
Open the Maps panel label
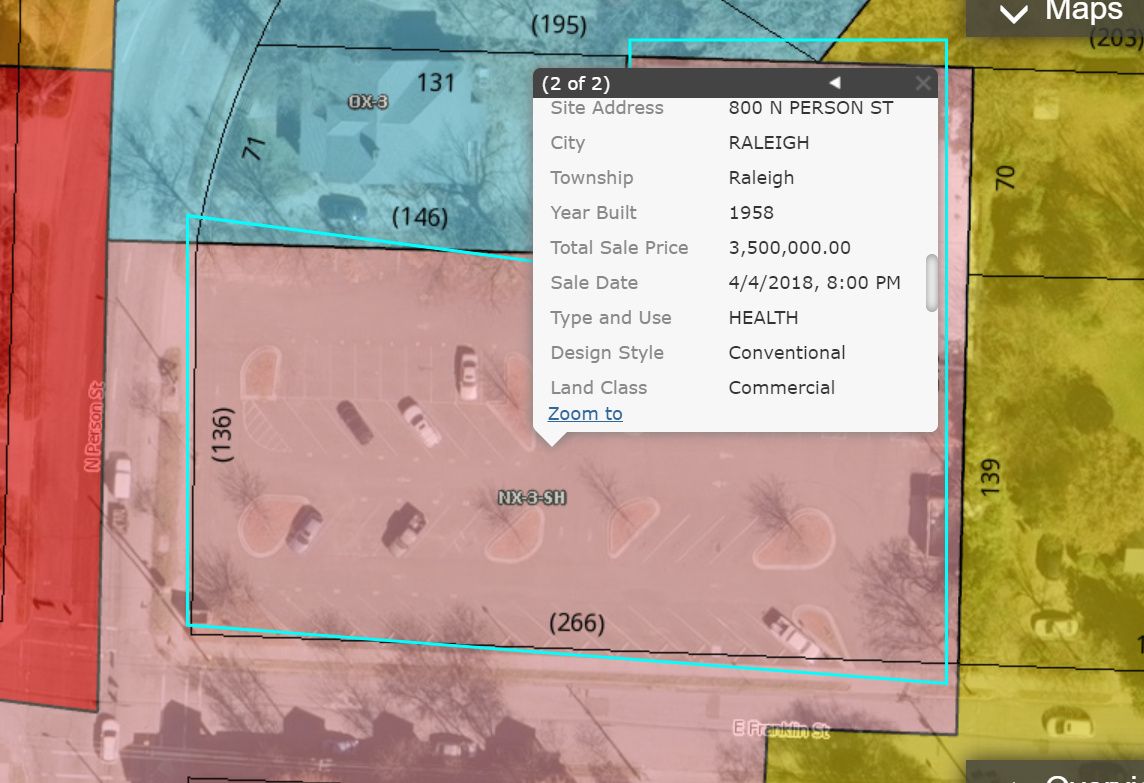(1084, 12)
